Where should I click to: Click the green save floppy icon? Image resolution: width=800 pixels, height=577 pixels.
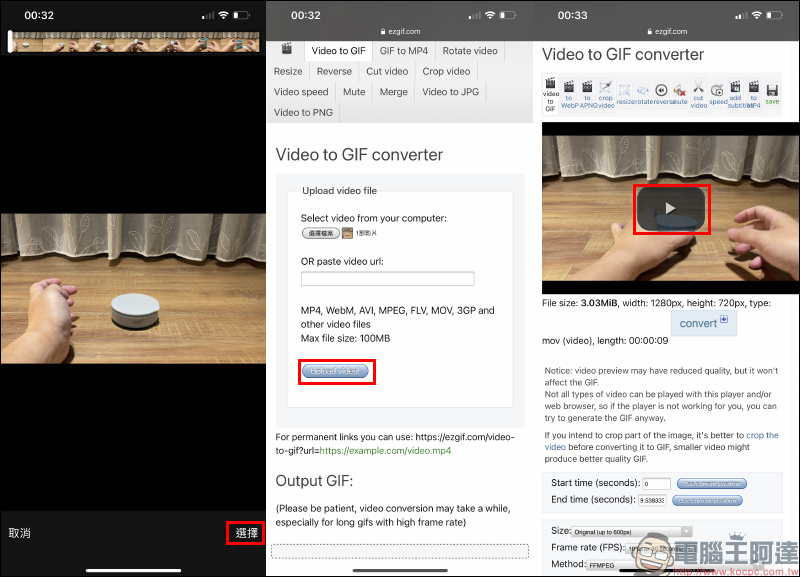pyautogui.click(x=772, y=94)
